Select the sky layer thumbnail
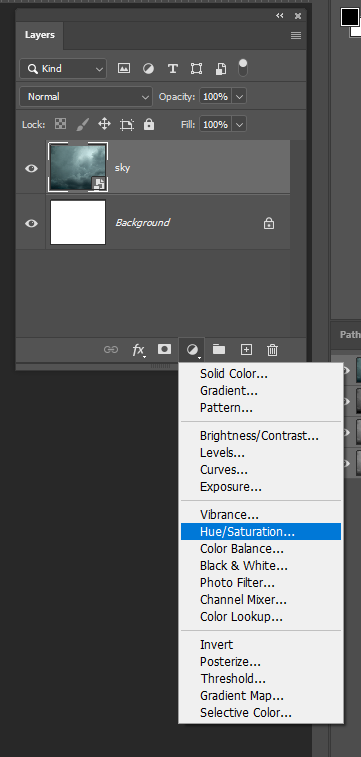Screen dimensions: 361x757 click(x=78, y=168)
